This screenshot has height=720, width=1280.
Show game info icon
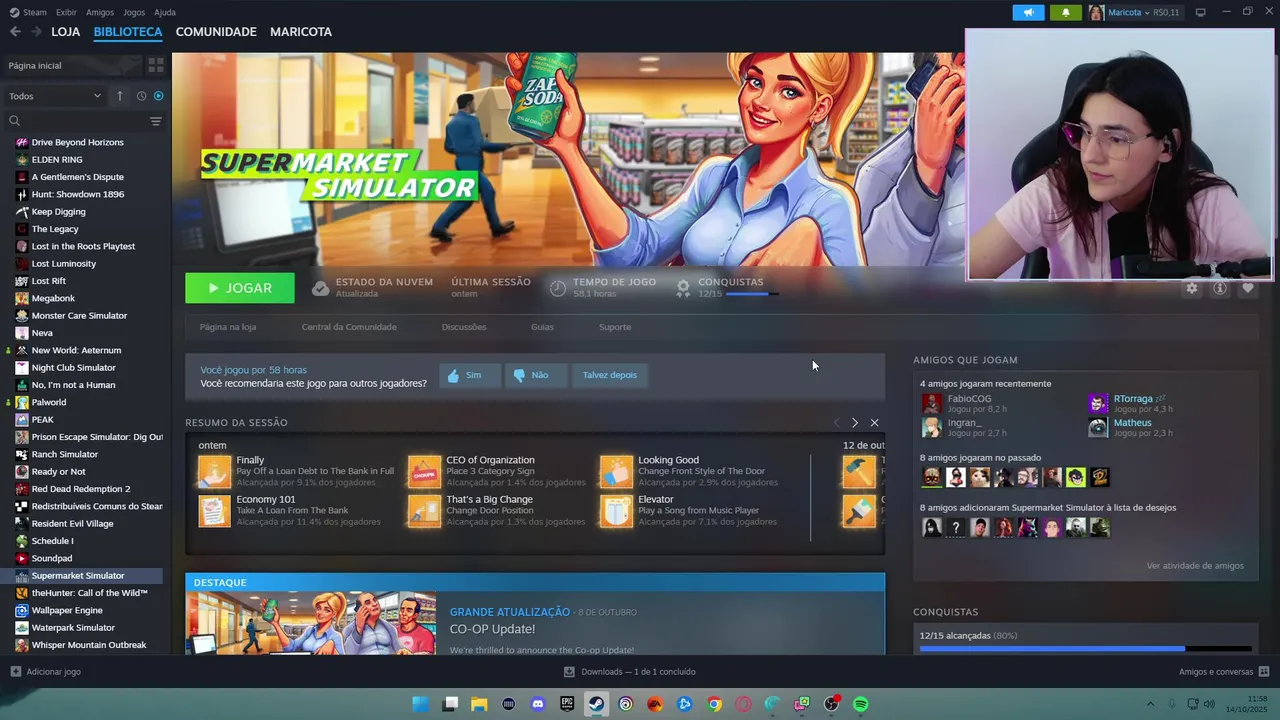(x=1219, y=288)
